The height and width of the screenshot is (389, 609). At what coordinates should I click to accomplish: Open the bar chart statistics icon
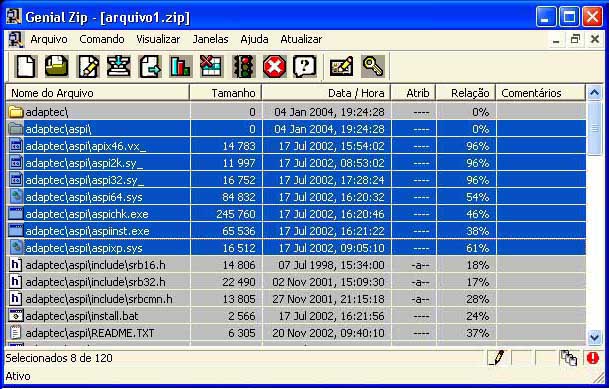pyautogui.click(x=181, y=66)
